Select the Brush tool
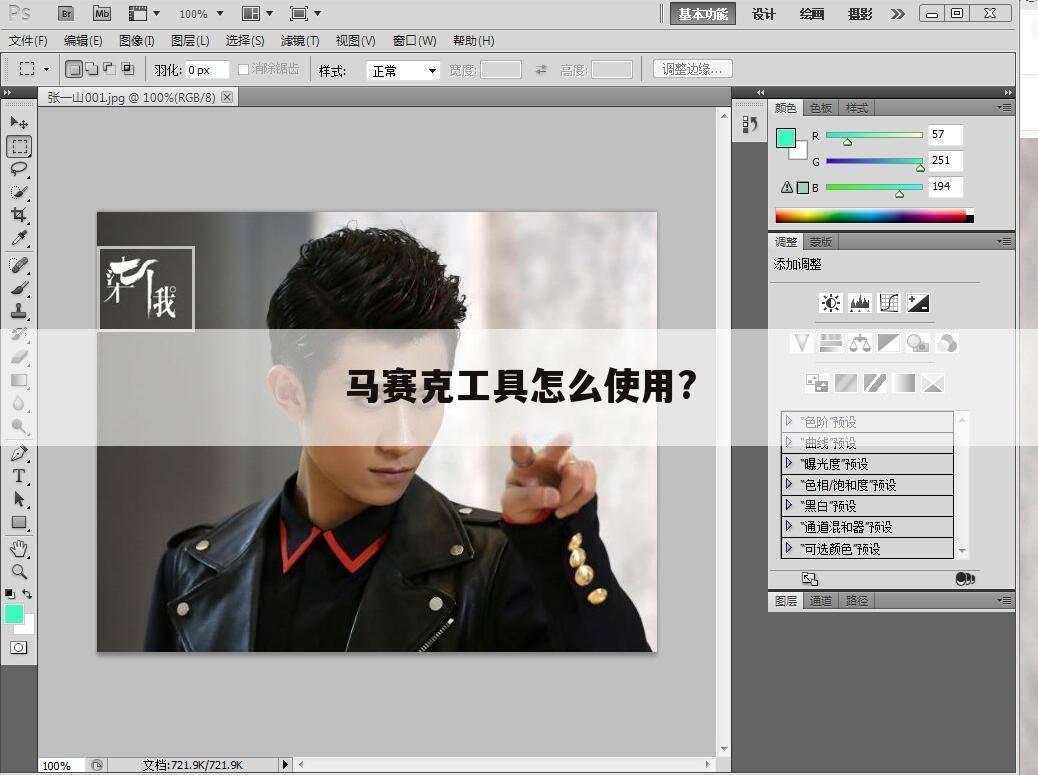 pyautogui.click(x=19, y=289)
